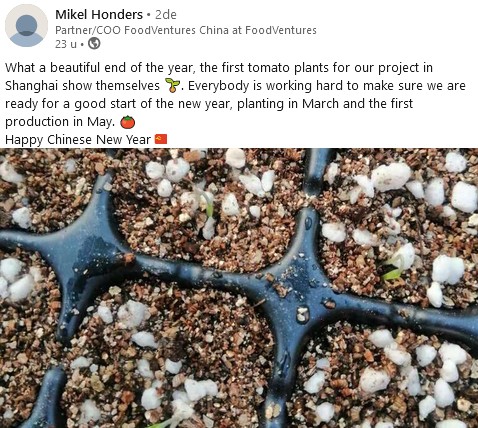This screenshot has width=478, height=428.
Task: Click the green sprout in right tray cell
Action: coord(393,272)
